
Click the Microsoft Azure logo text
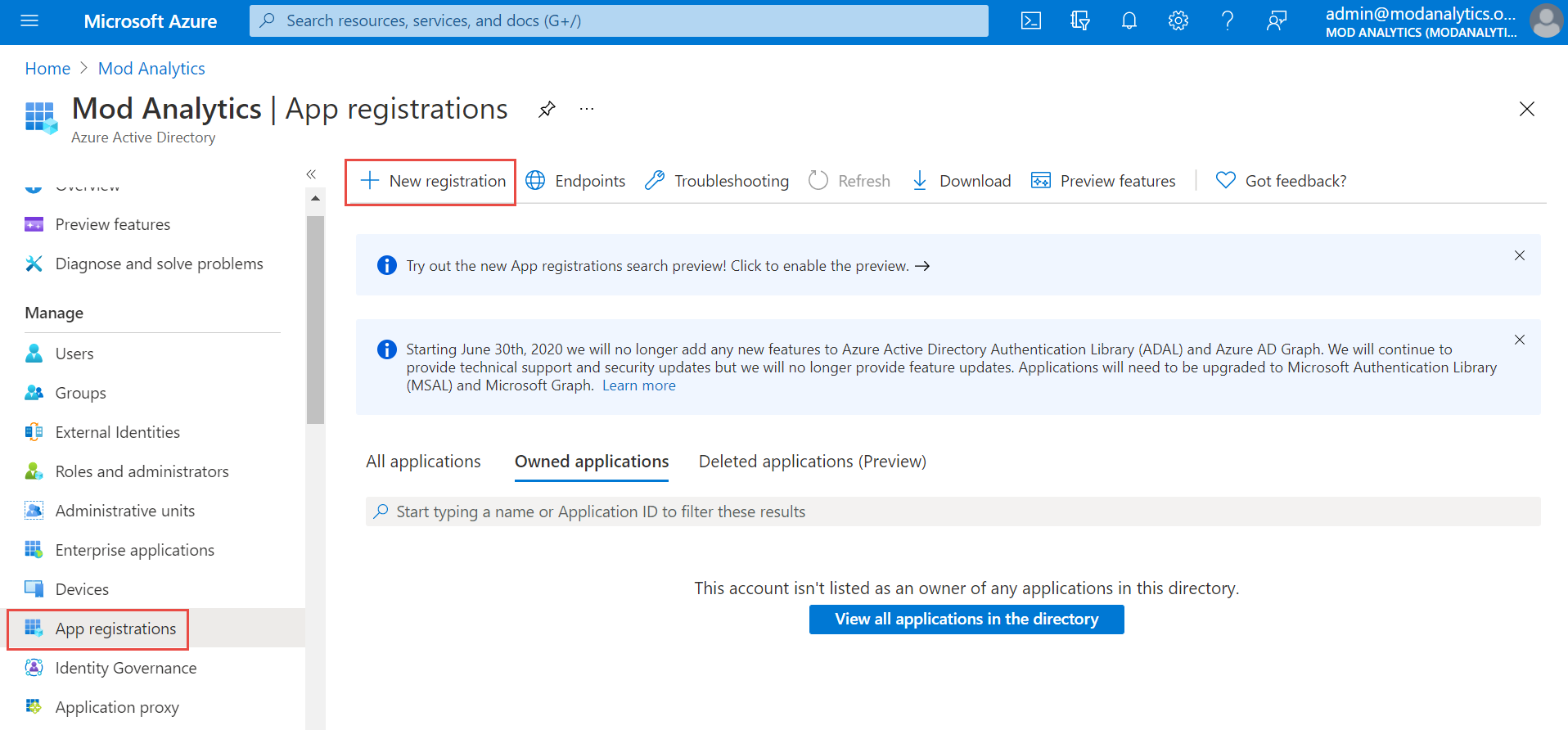[151, 21]
